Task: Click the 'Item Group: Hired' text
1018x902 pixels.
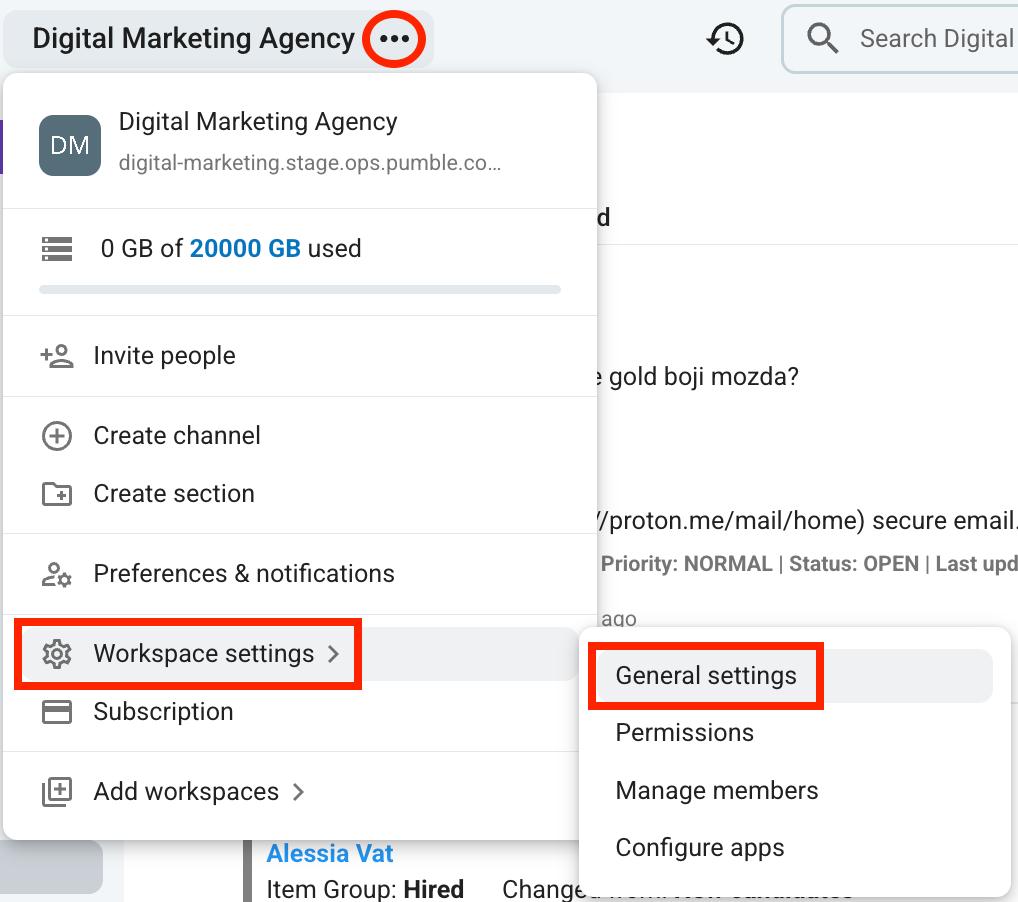Action: coord(366,889)
